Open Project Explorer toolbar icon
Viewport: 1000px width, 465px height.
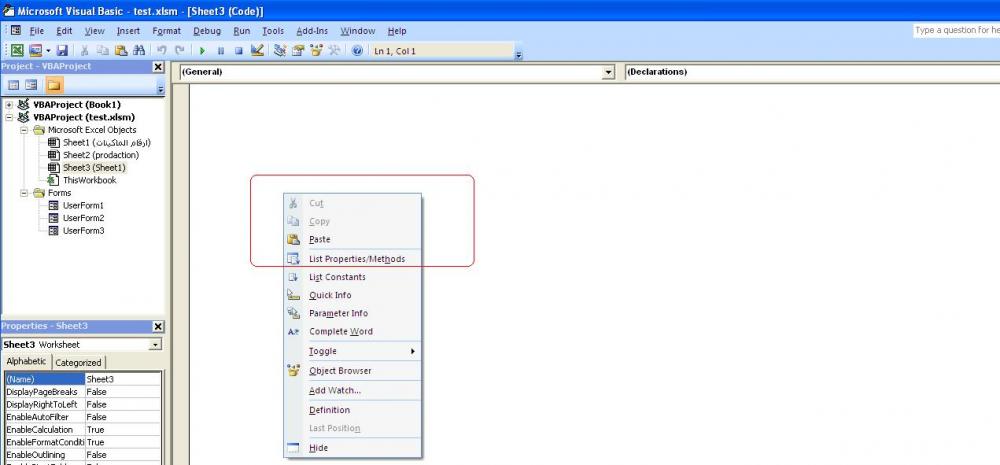point(279,50)
